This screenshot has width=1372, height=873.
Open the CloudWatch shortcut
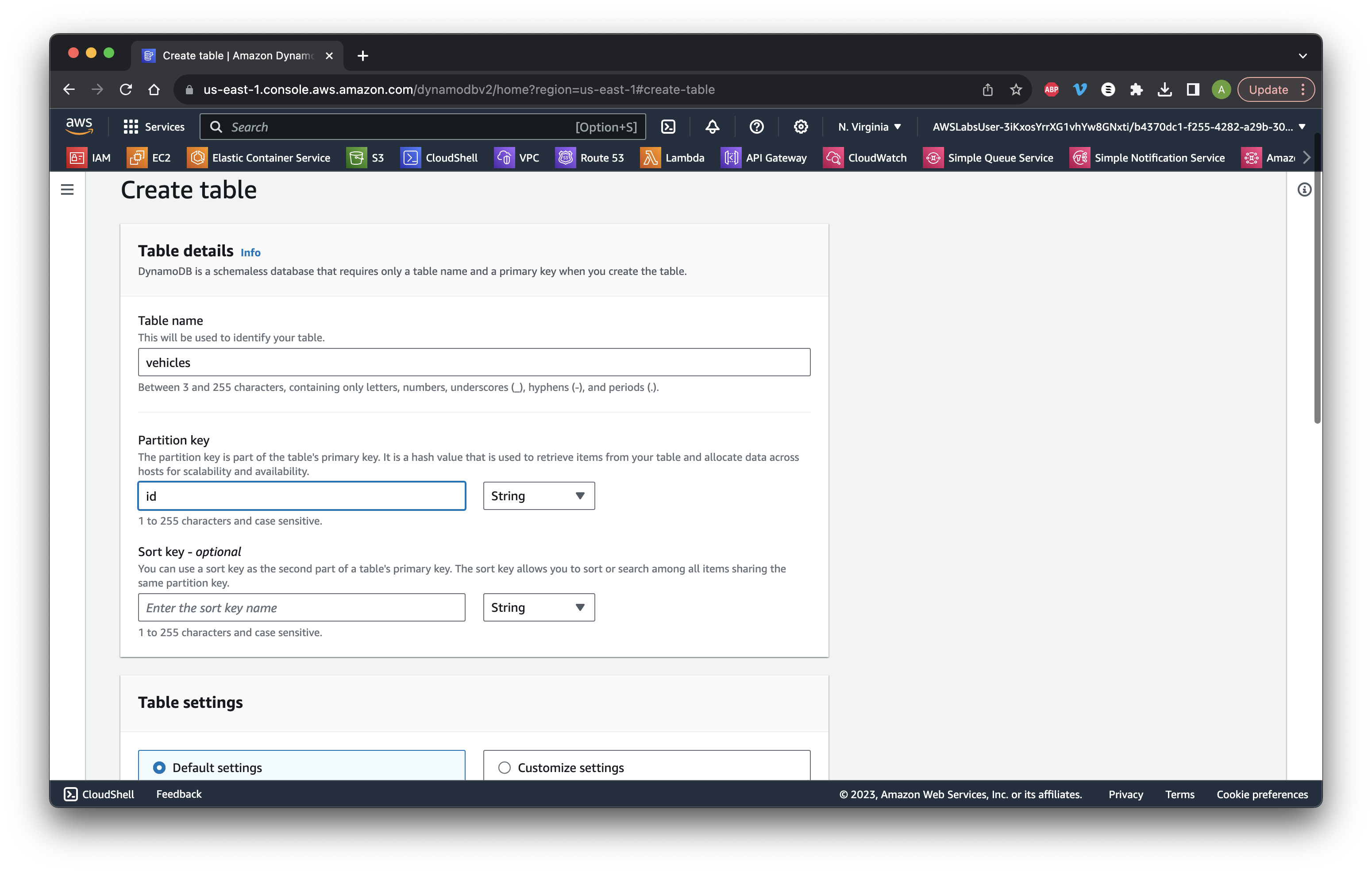(865, 158)
